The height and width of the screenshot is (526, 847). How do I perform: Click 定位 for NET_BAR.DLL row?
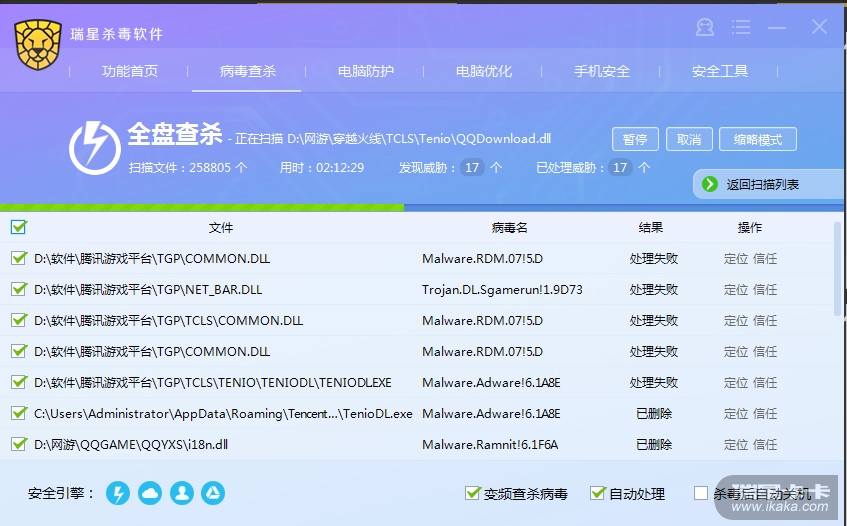tap(736, 289)
